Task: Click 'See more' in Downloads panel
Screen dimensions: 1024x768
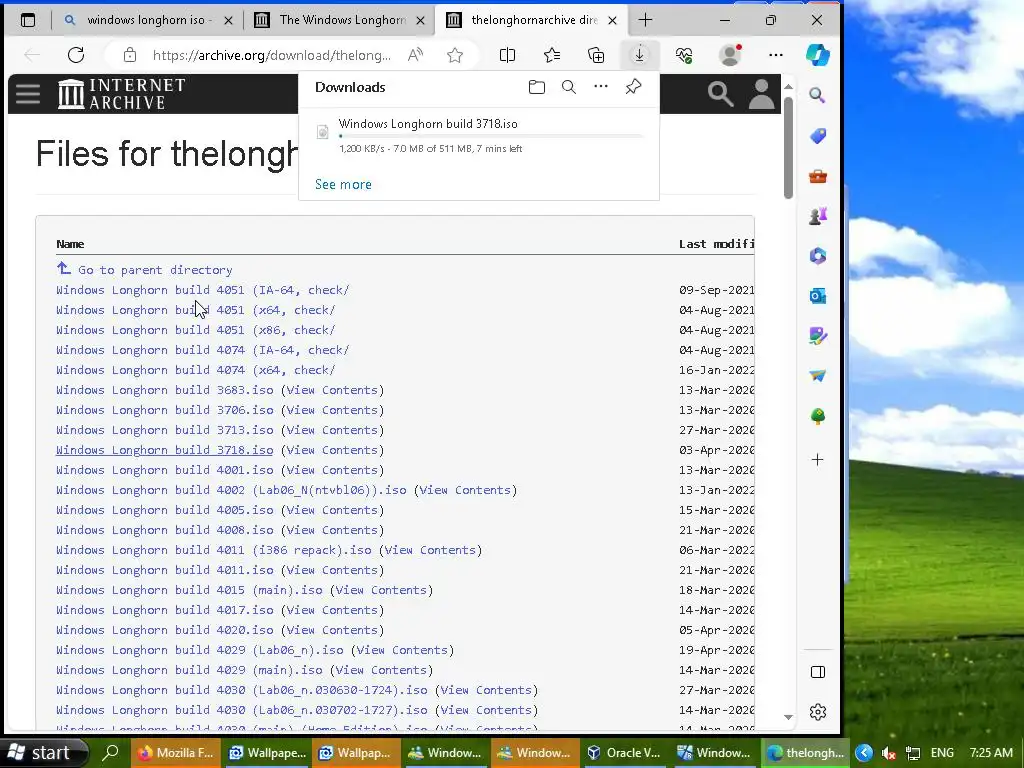Action: coord(344,184)
